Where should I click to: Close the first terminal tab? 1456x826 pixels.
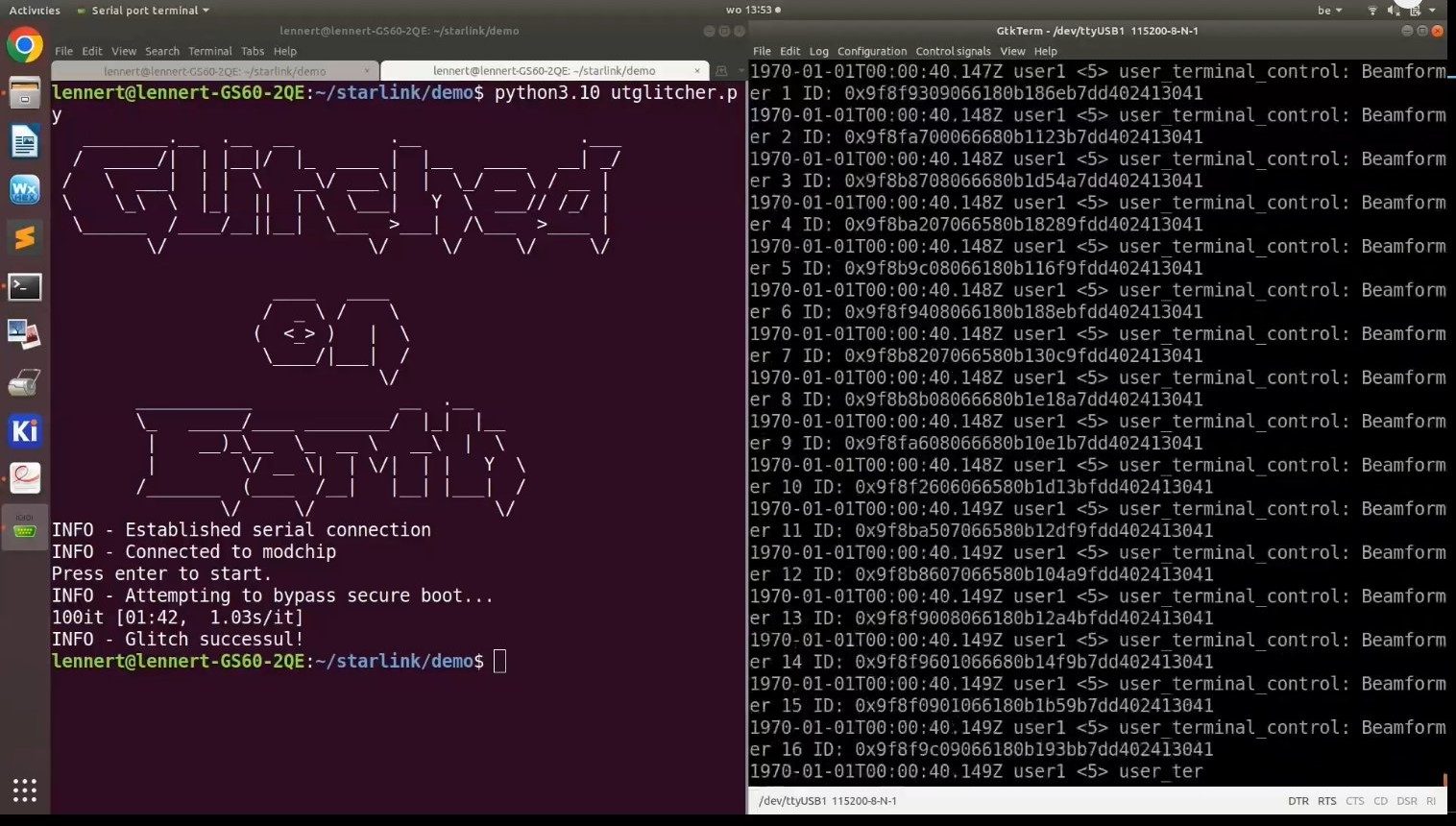tap(367, 71)
